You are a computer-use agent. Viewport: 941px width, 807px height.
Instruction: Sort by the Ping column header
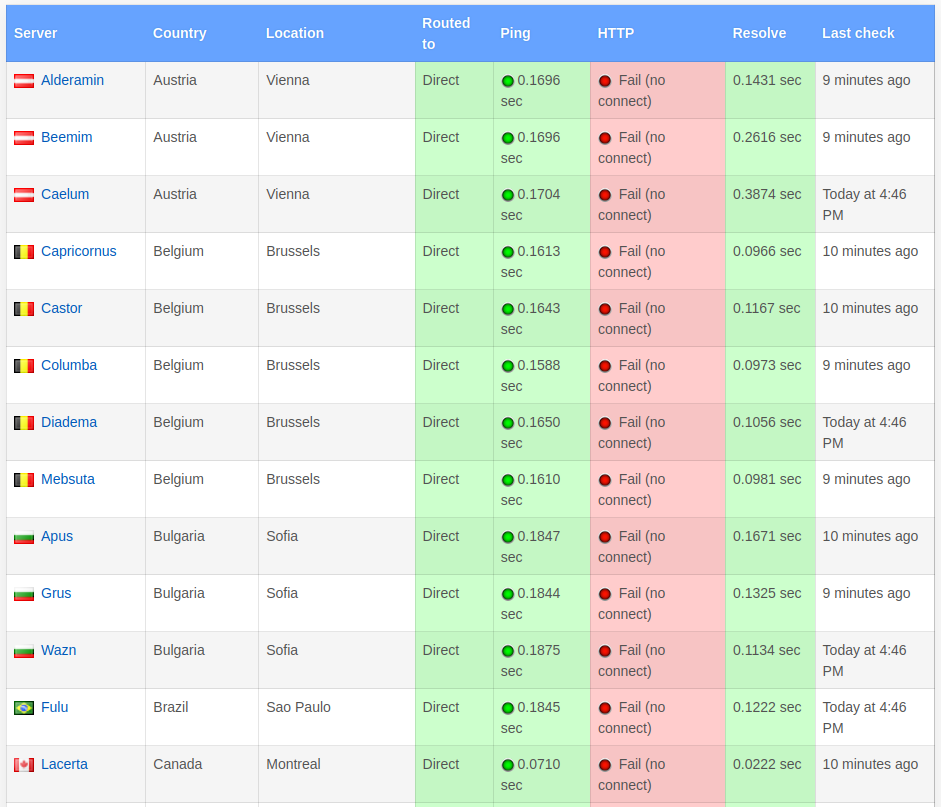tap(515, 34)
